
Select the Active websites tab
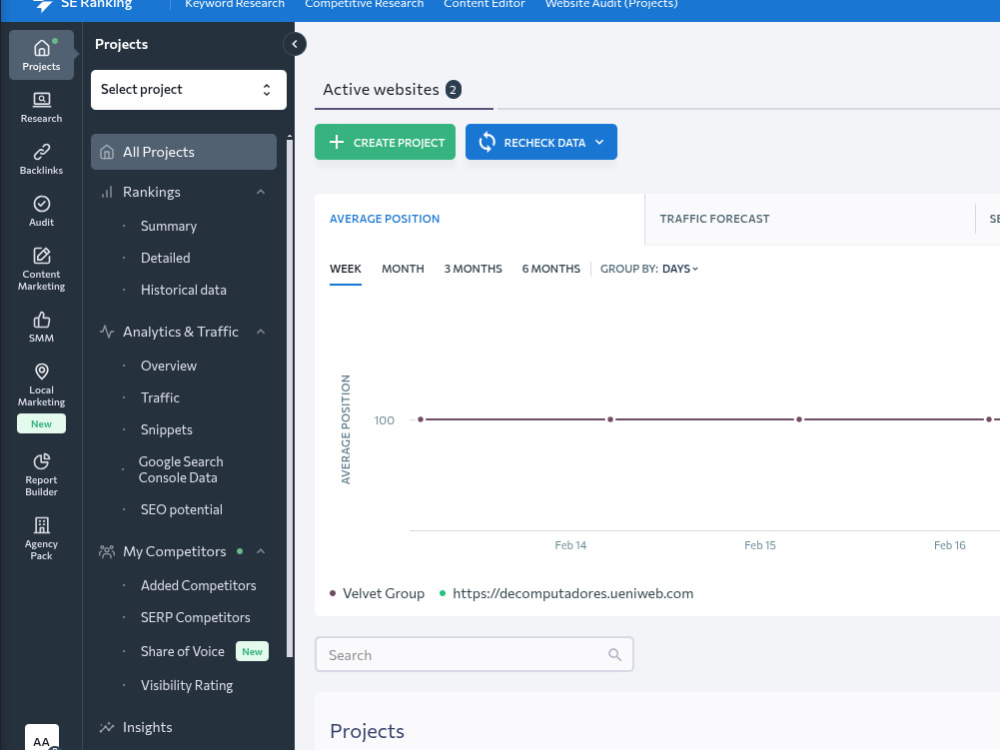(x=404, y=89)
